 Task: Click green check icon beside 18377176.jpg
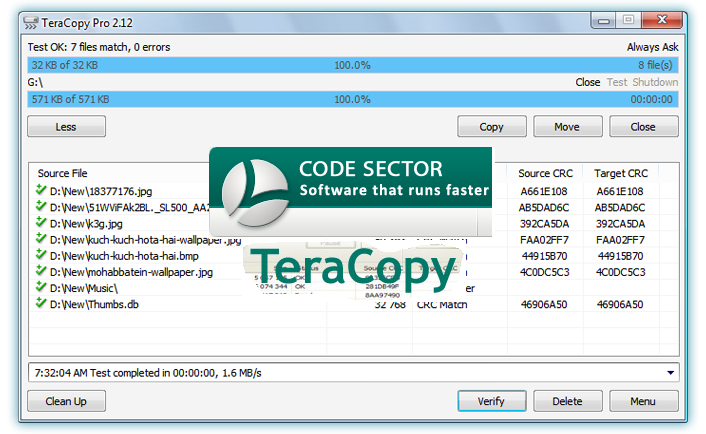click(41, 190)
